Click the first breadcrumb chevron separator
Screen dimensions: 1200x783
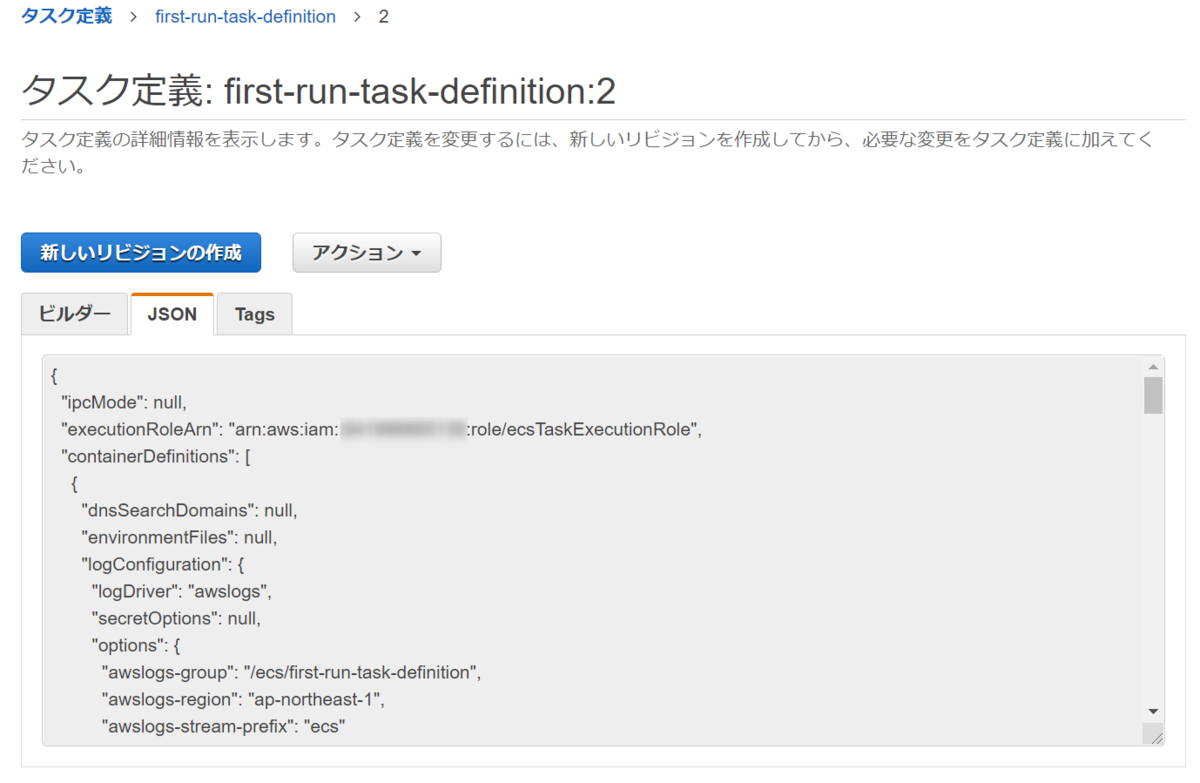click(133, 17)
